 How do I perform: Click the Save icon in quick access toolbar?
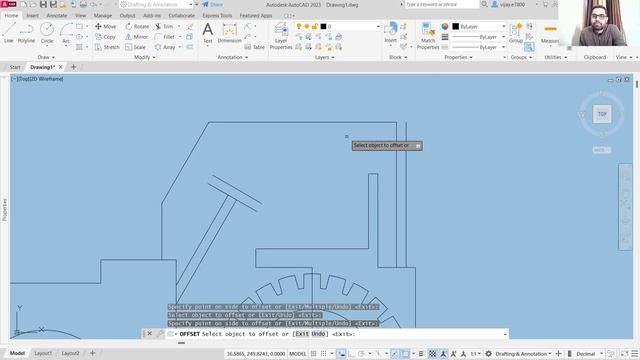pyautogui.click(x=43, y=4)
